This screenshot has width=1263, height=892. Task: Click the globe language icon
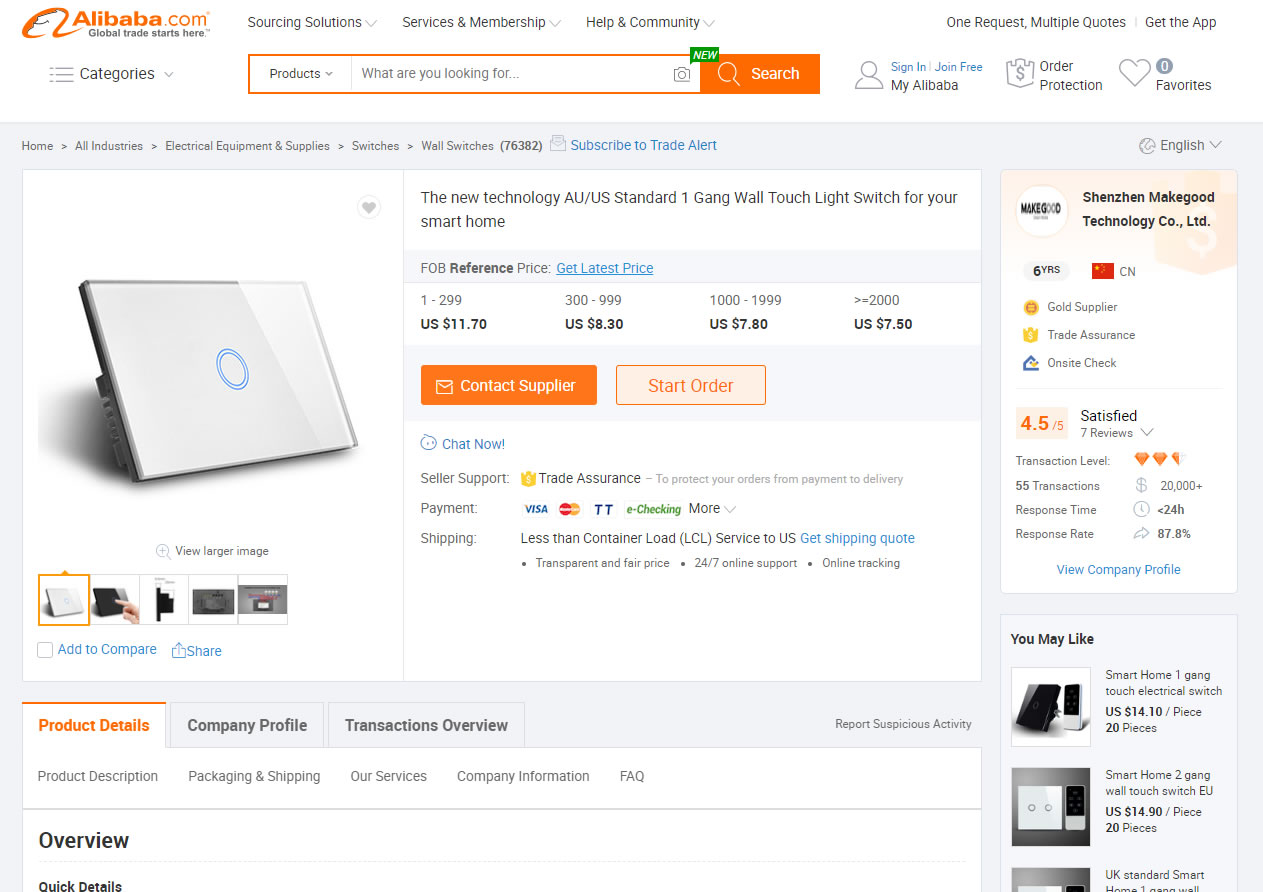pos(1147,146)
